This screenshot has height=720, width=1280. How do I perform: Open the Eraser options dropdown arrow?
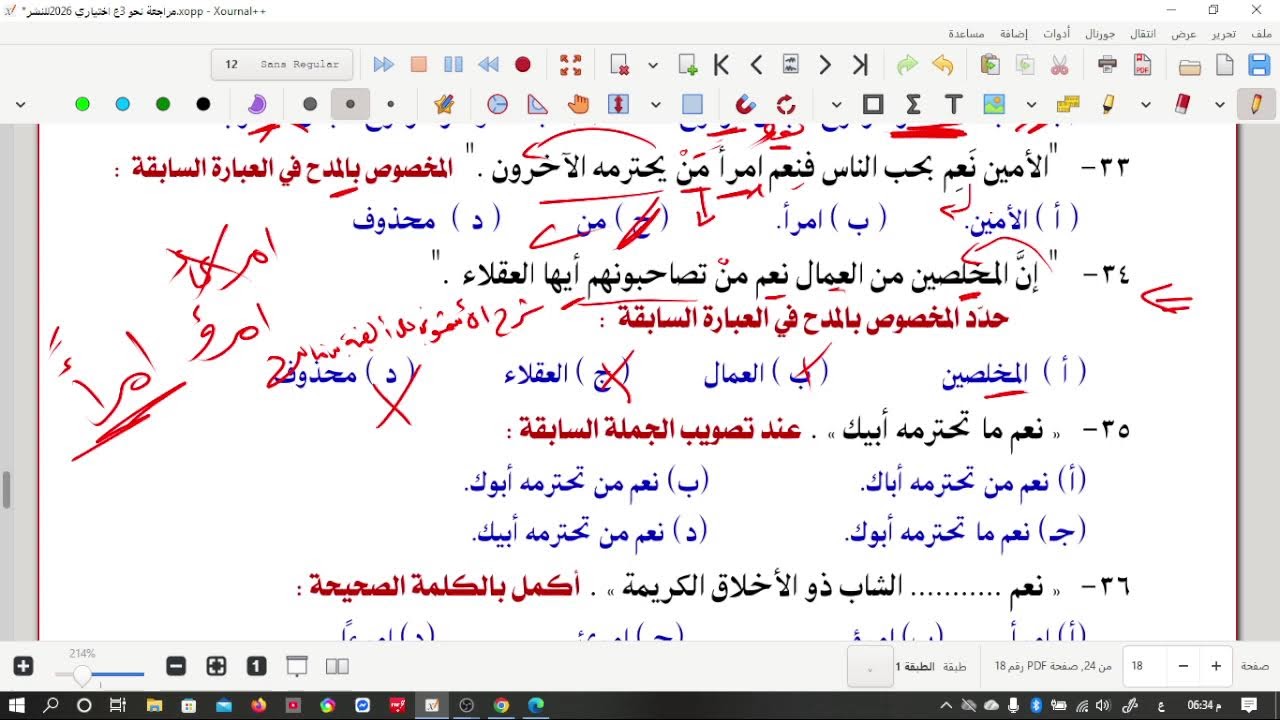1220,104
